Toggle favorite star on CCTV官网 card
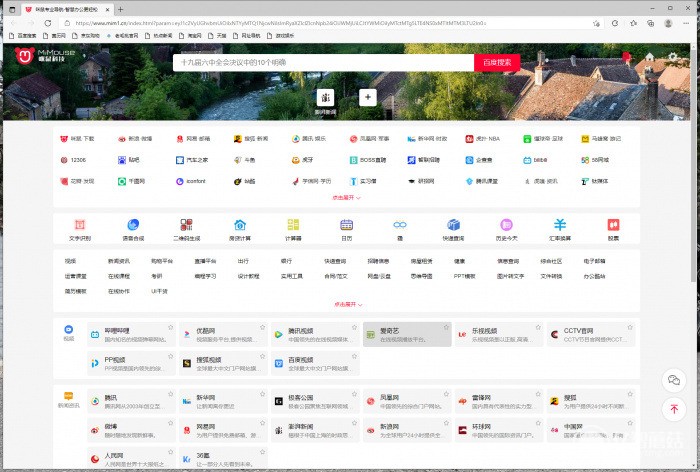Viewport: 700px width, 472px height. point(630,327)
